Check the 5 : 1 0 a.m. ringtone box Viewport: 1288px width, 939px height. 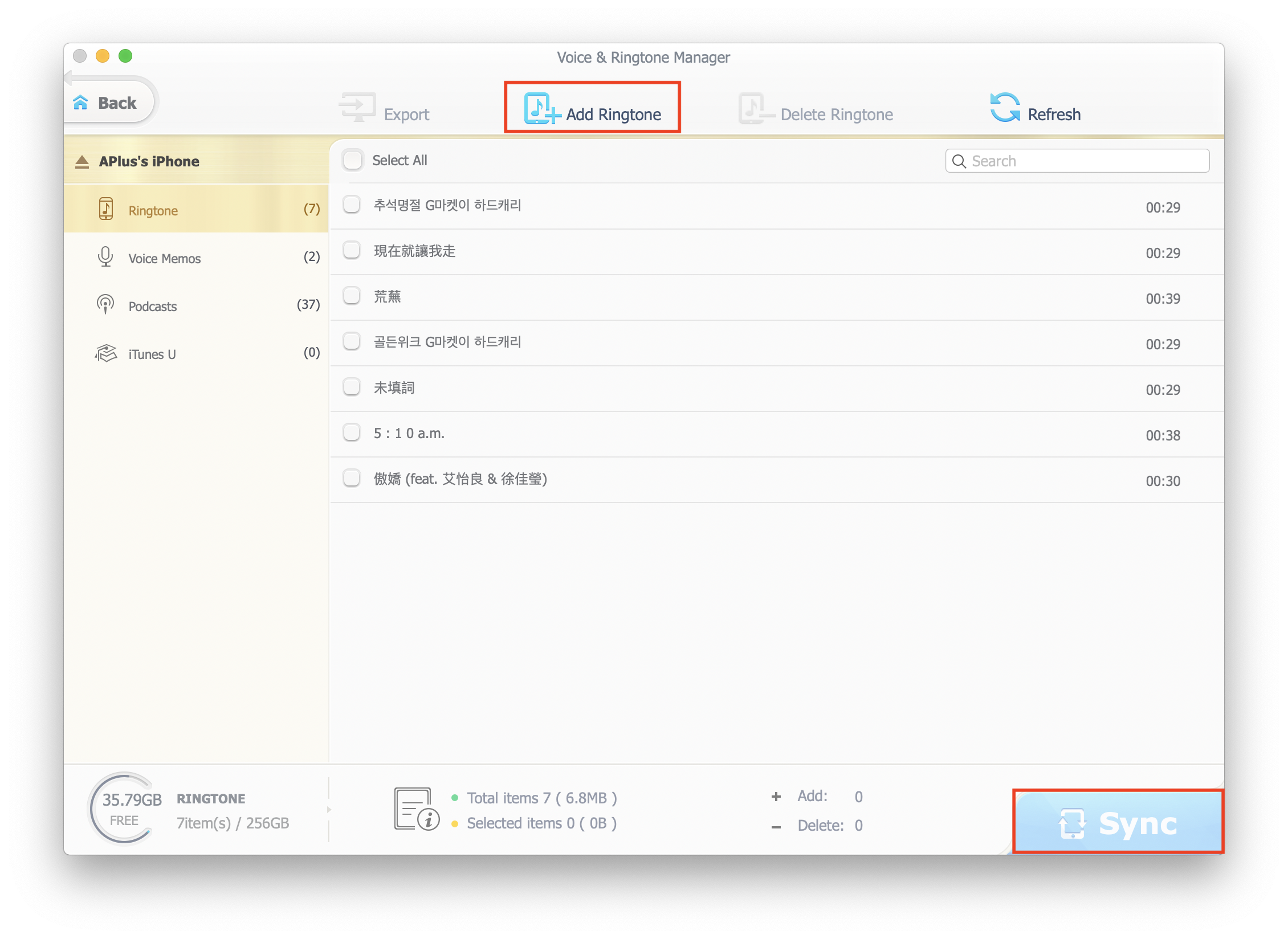click(352, 432)
